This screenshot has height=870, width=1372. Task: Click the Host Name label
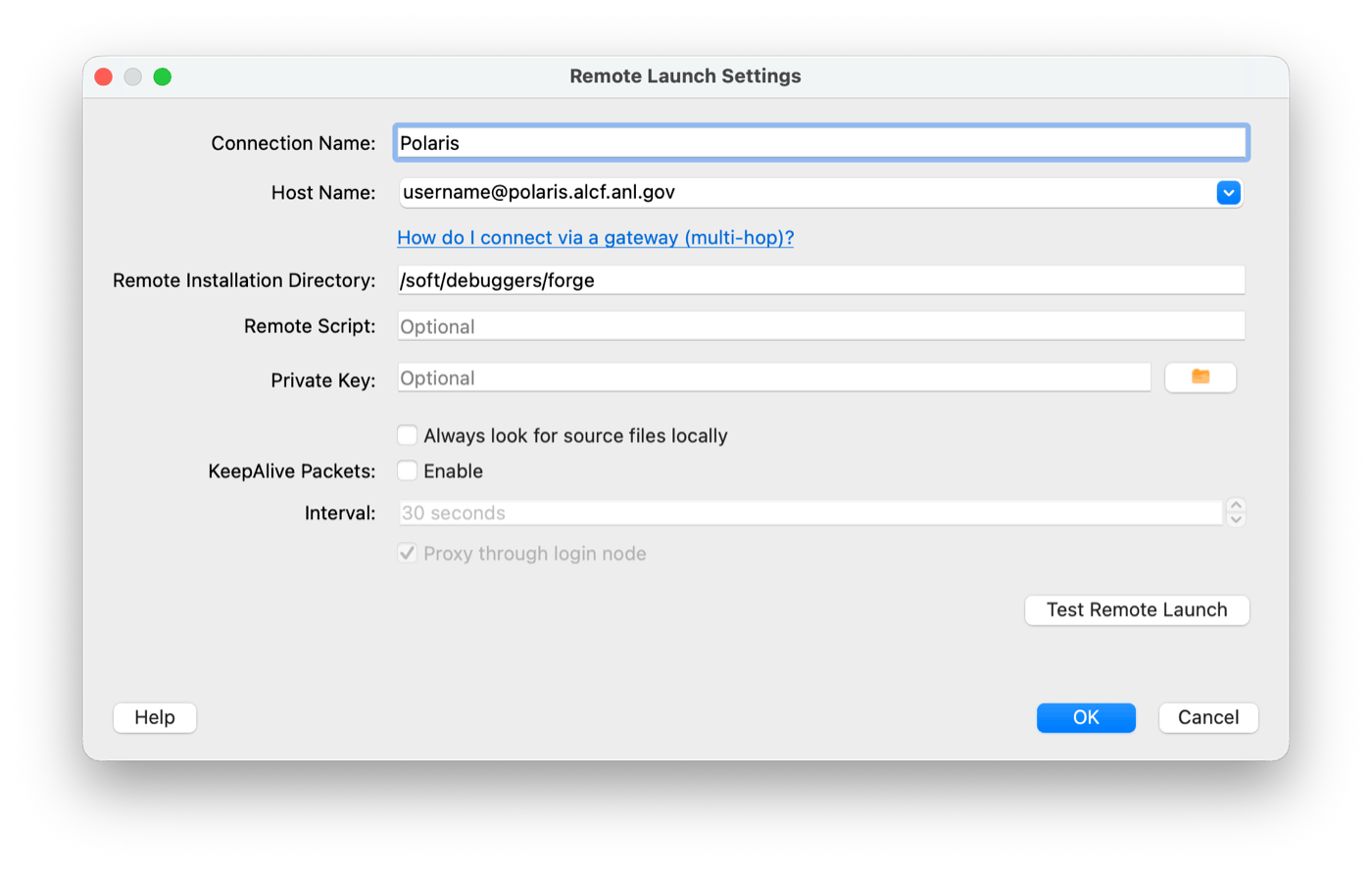[x=323, y=193]
